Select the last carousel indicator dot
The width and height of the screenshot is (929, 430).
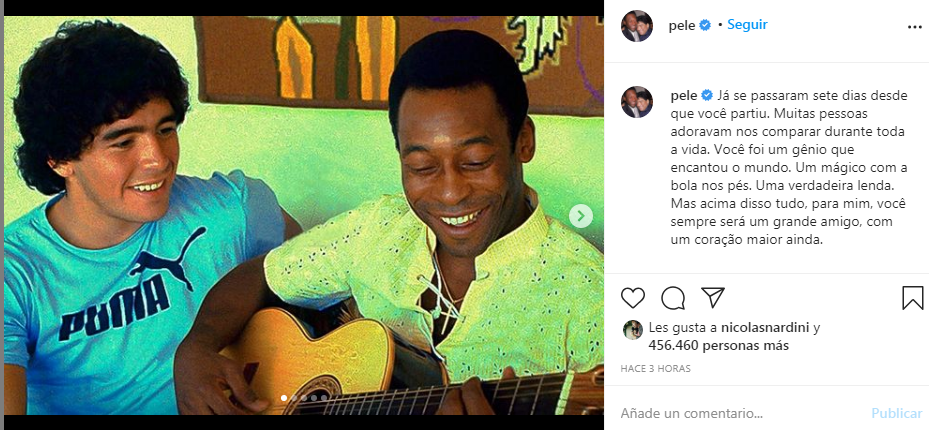(x=324, y=398)
